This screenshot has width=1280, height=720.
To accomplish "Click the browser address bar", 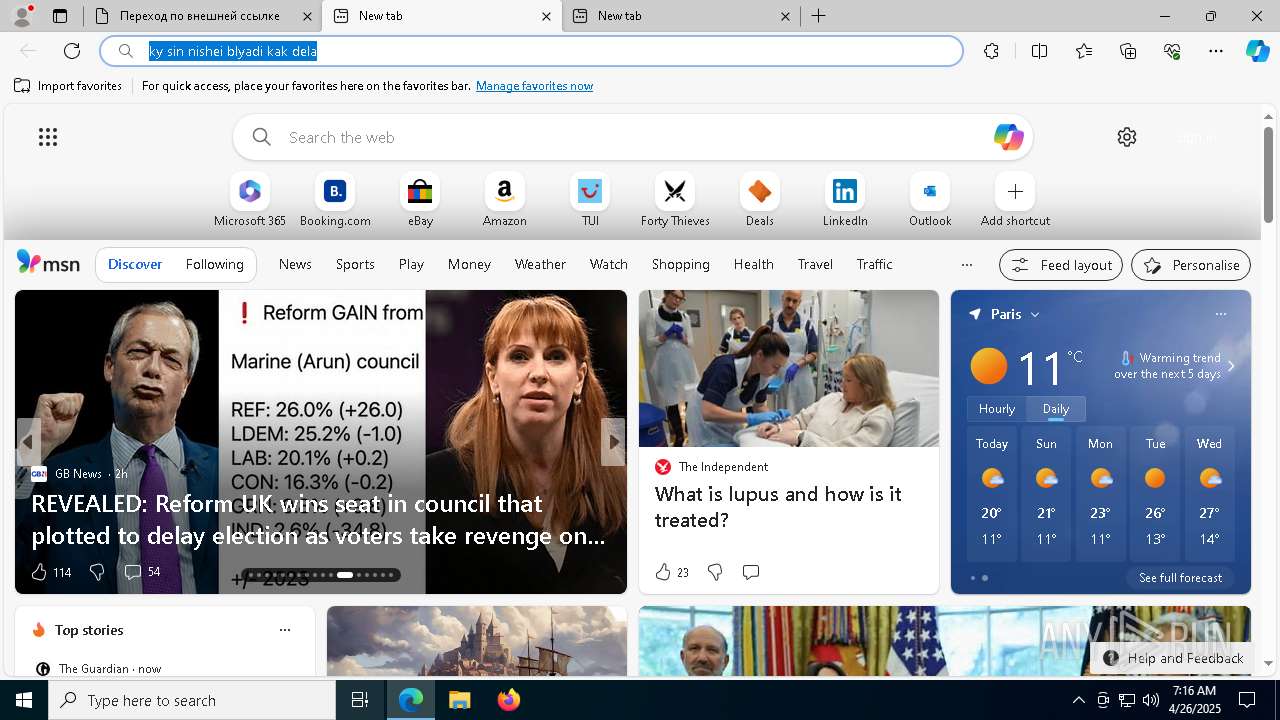I will (x=531, y=51).
